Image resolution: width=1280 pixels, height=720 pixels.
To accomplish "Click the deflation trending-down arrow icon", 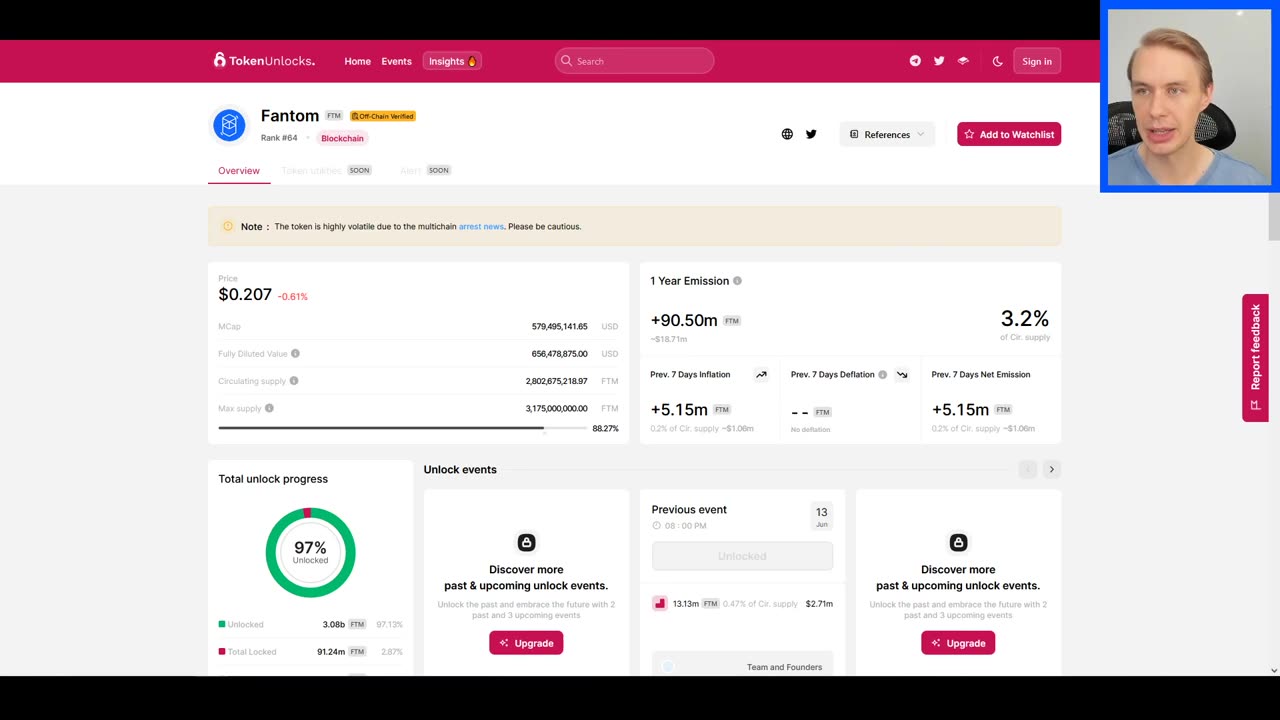I will tap(902, 375).
